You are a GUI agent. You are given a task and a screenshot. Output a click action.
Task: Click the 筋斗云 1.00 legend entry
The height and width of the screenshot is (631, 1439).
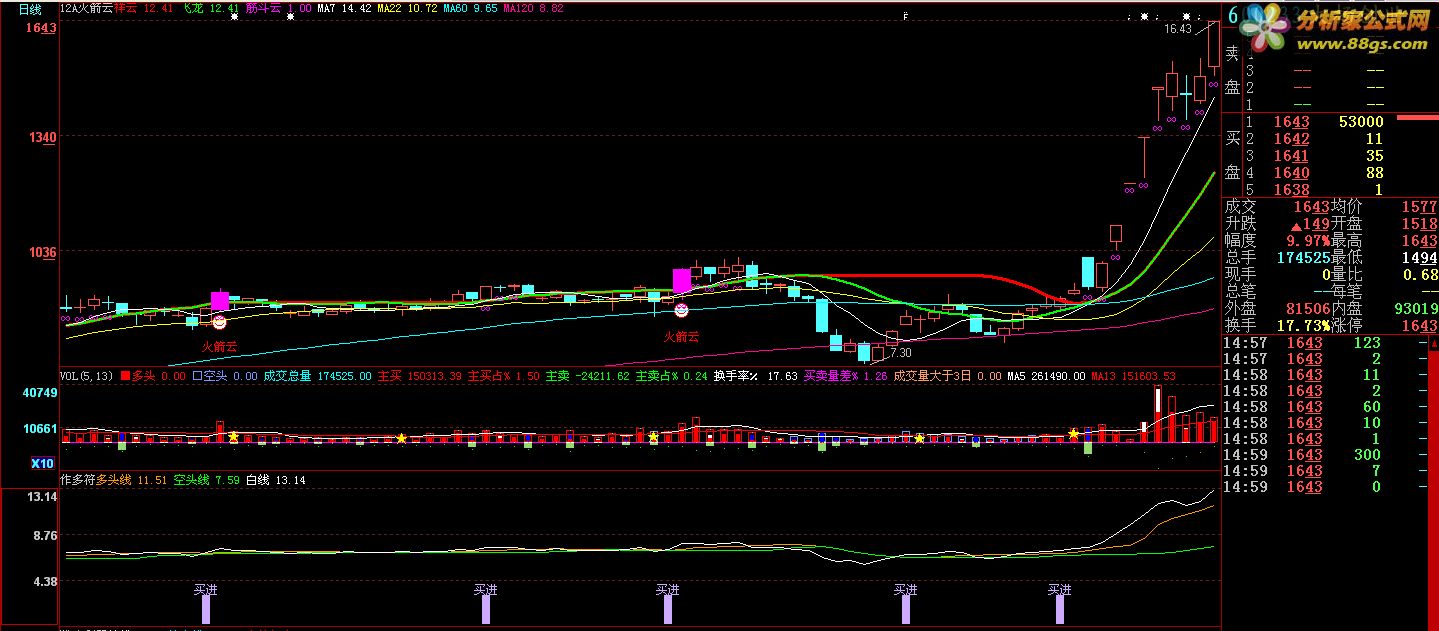[x=277, y=7]
